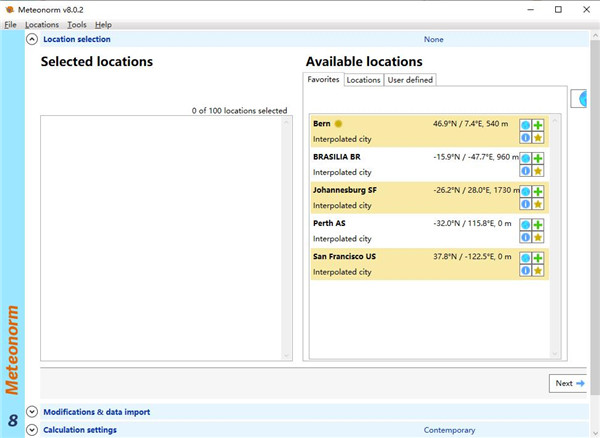Open the info icon for BRASILIA BR
Viewport: 600px width, 438px height.
[525, 171]
